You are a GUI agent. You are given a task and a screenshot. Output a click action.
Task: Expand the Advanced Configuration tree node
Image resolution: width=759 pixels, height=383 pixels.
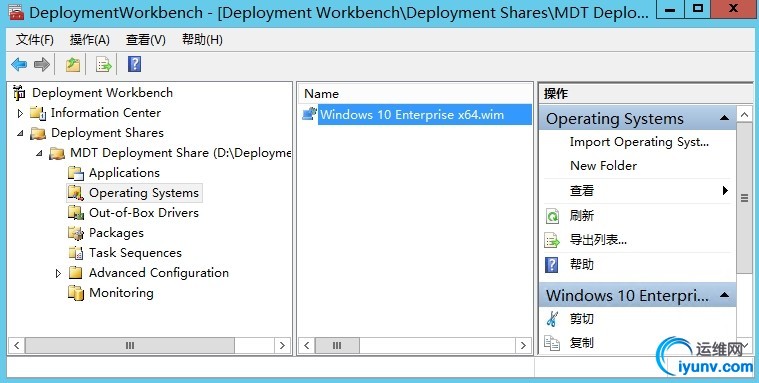pos(58,274)
